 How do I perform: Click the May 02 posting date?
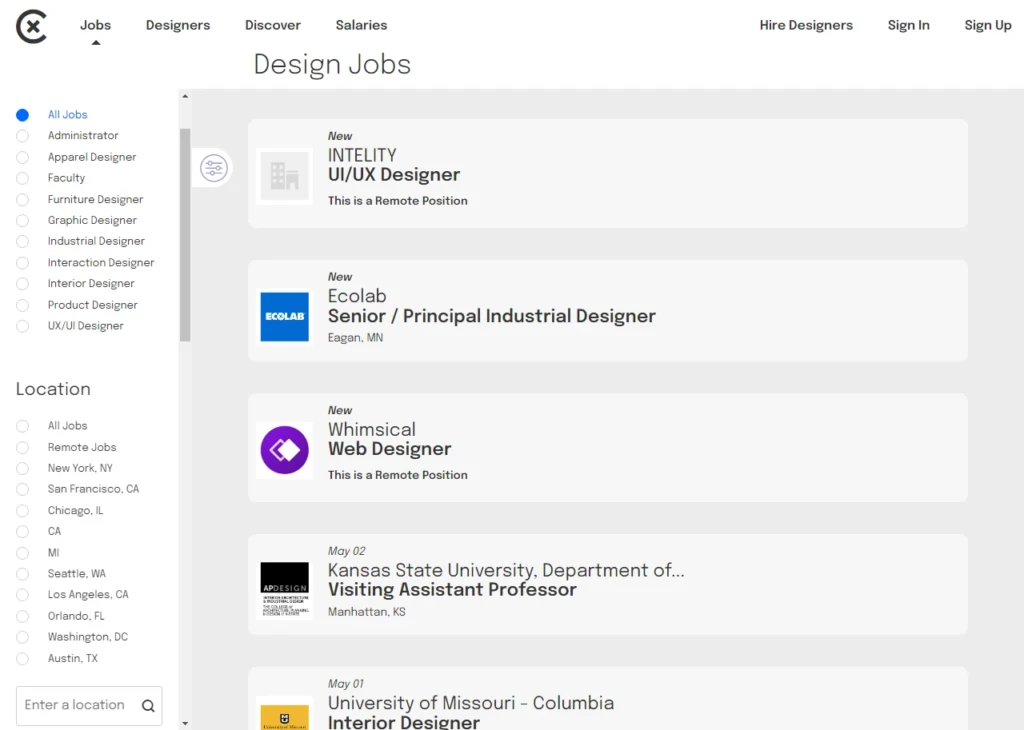[x=347, y=551]
